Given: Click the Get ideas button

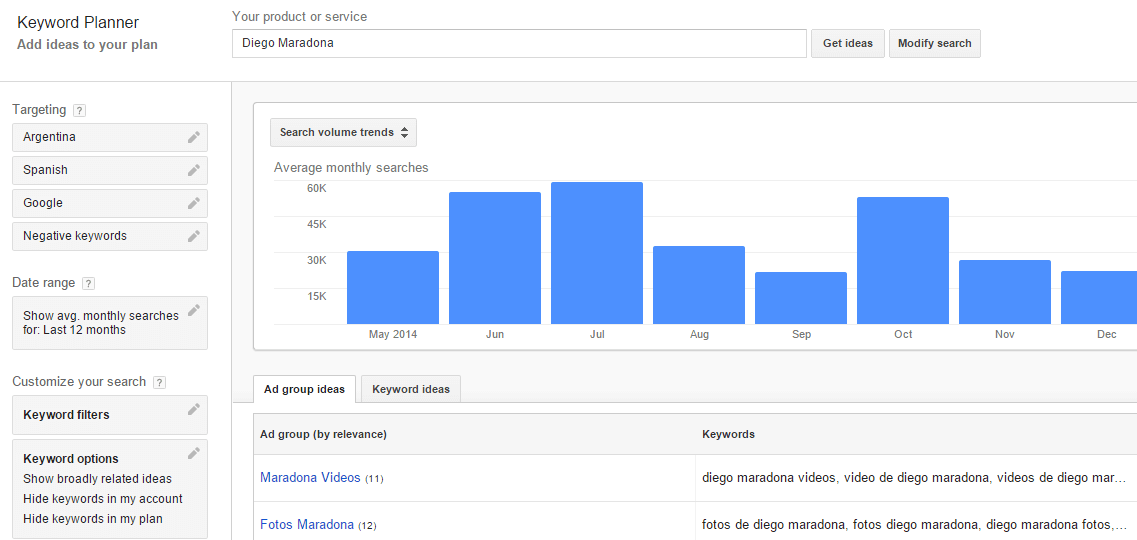Looking at the screenshot, I should (848, 43).
